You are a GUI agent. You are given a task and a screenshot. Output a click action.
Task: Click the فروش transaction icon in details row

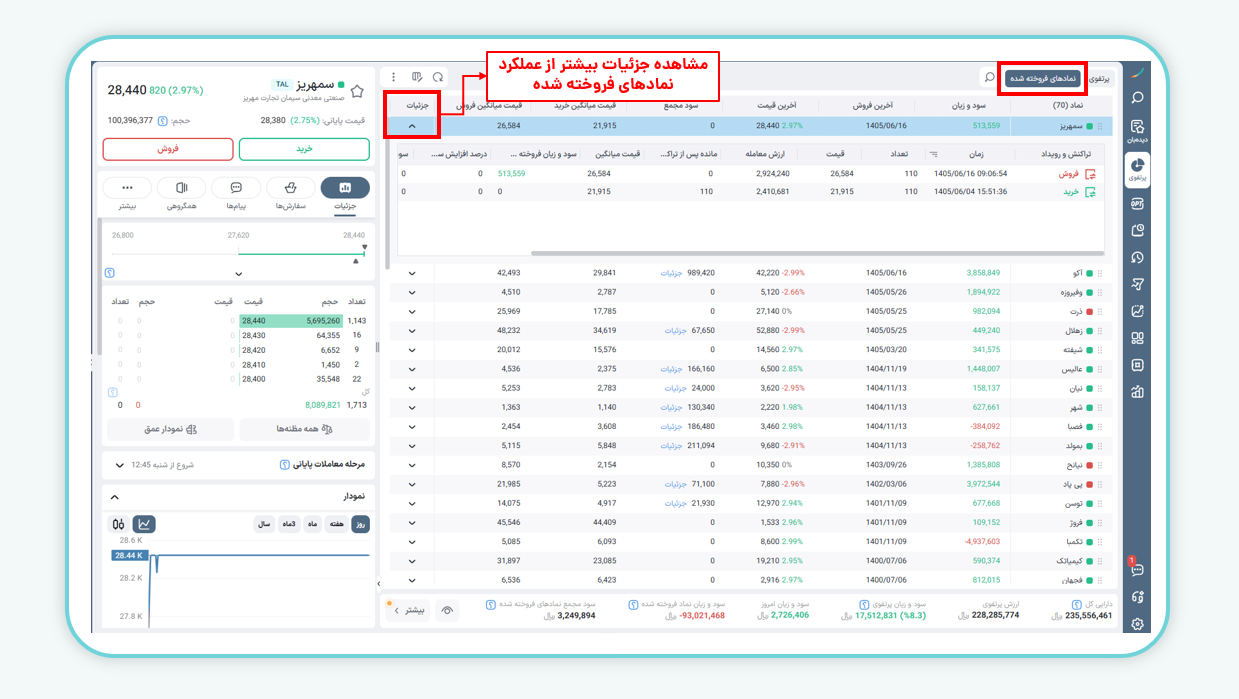tap(1090, 174)
